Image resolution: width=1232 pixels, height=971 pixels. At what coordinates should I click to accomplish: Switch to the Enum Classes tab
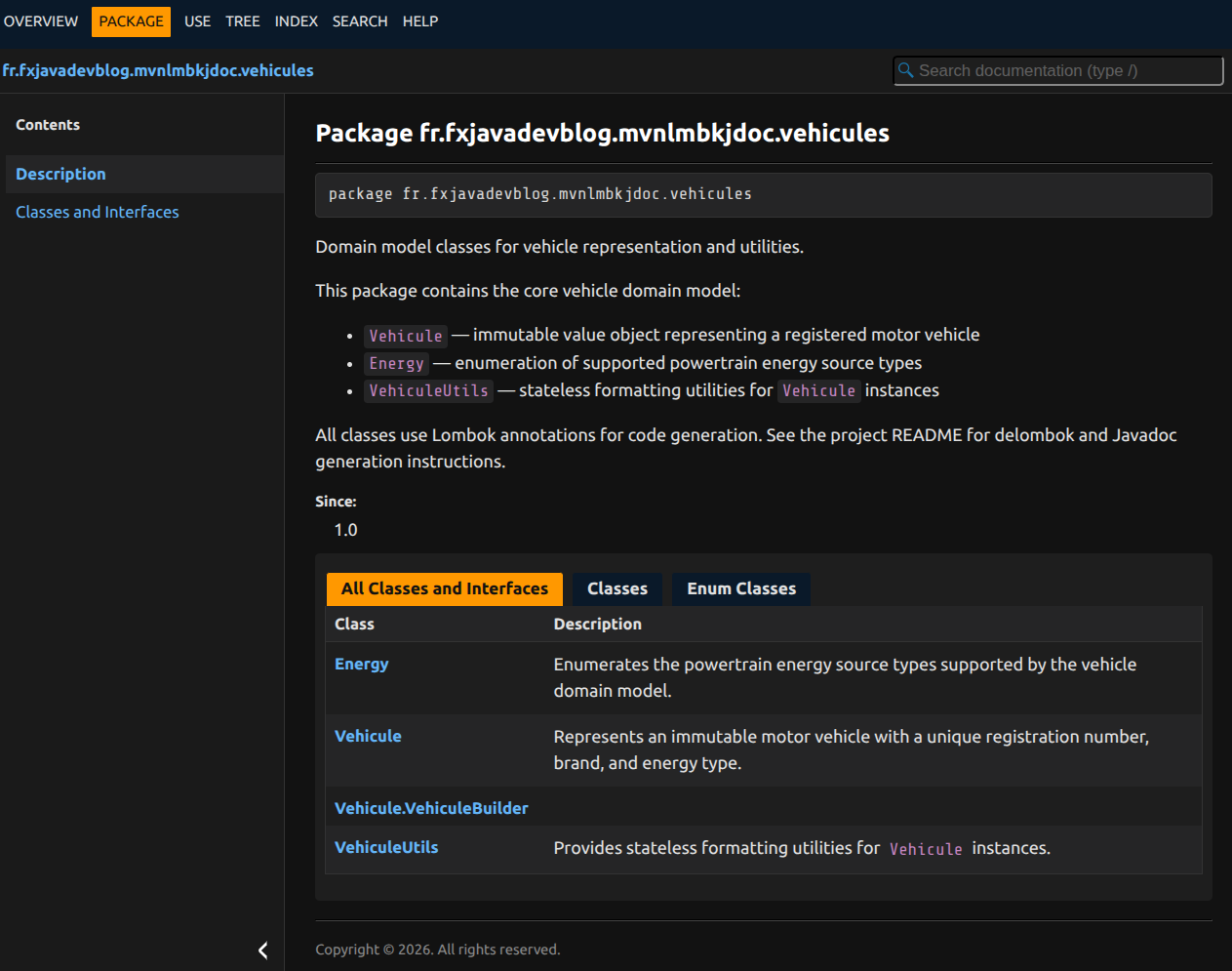point(741,588)
